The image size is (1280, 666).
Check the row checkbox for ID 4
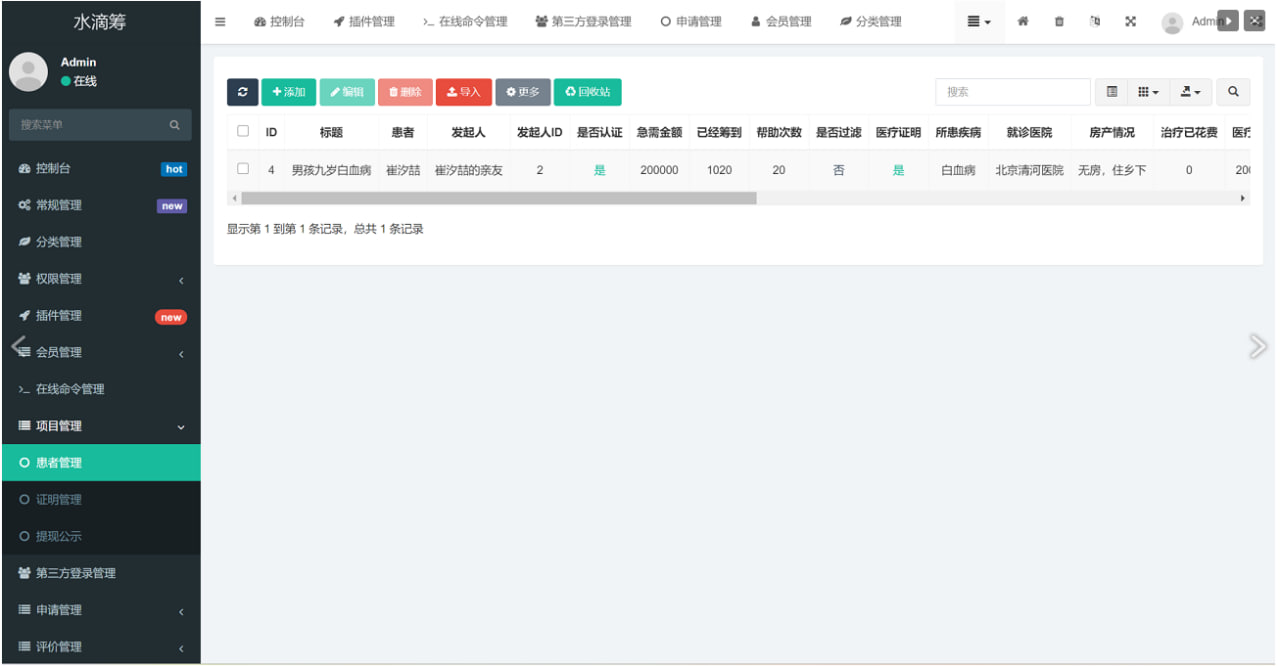click(x=243, y=169)
